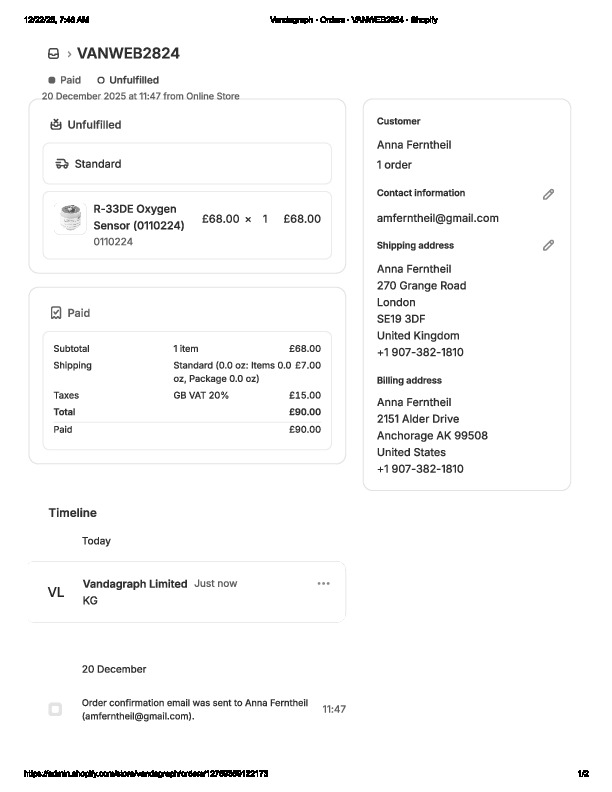Image resolution: width=612 pixels, height=792 pixels.
Task: Click the amferntheil@gmail.com email address
Action: 437,218
